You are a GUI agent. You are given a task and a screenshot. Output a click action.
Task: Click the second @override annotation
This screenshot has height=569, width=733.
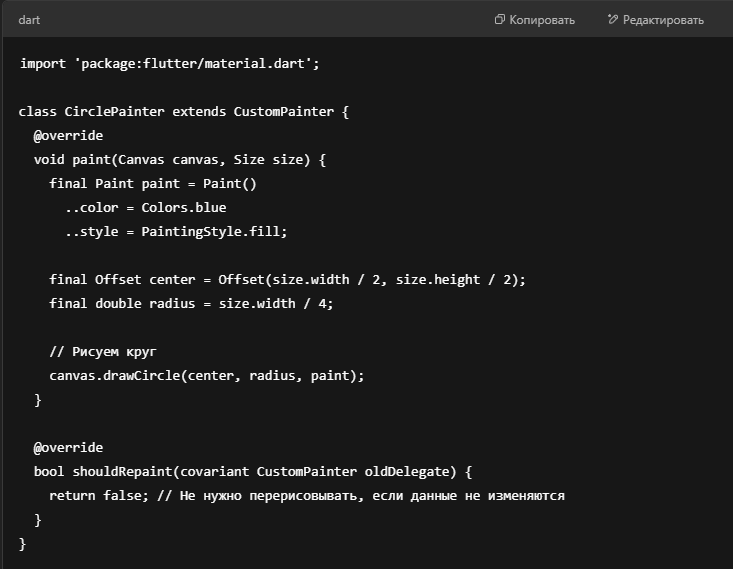point(68,447)
